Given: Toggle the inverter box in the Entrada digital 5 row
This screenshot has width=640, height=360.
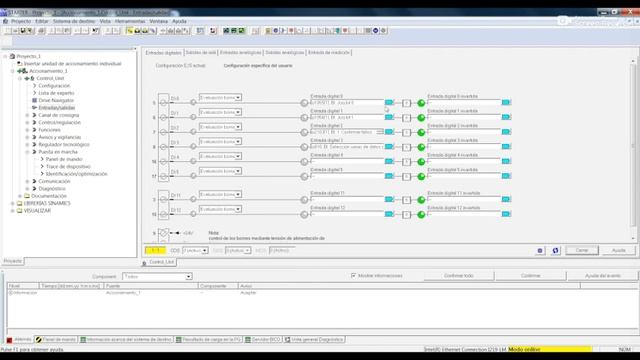Looking at the screenshot, I should [406, 177].
